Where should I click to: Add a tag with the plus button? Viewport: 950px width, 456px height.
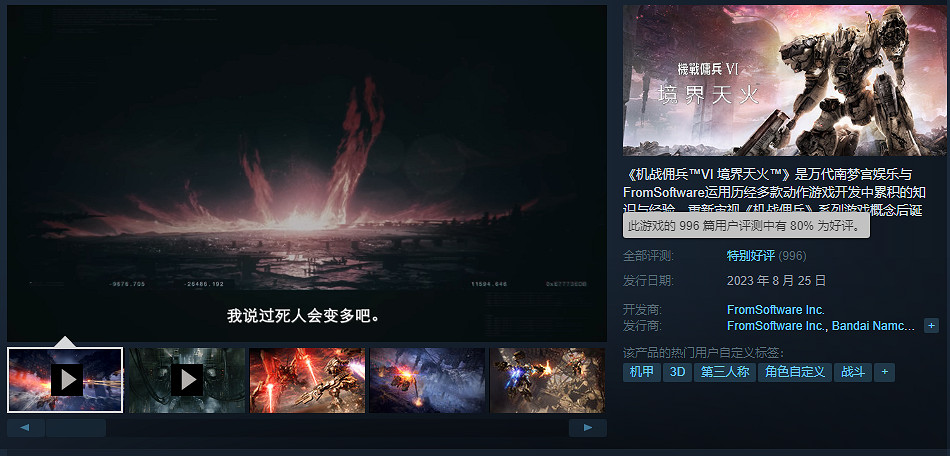(x=885, y=372)
